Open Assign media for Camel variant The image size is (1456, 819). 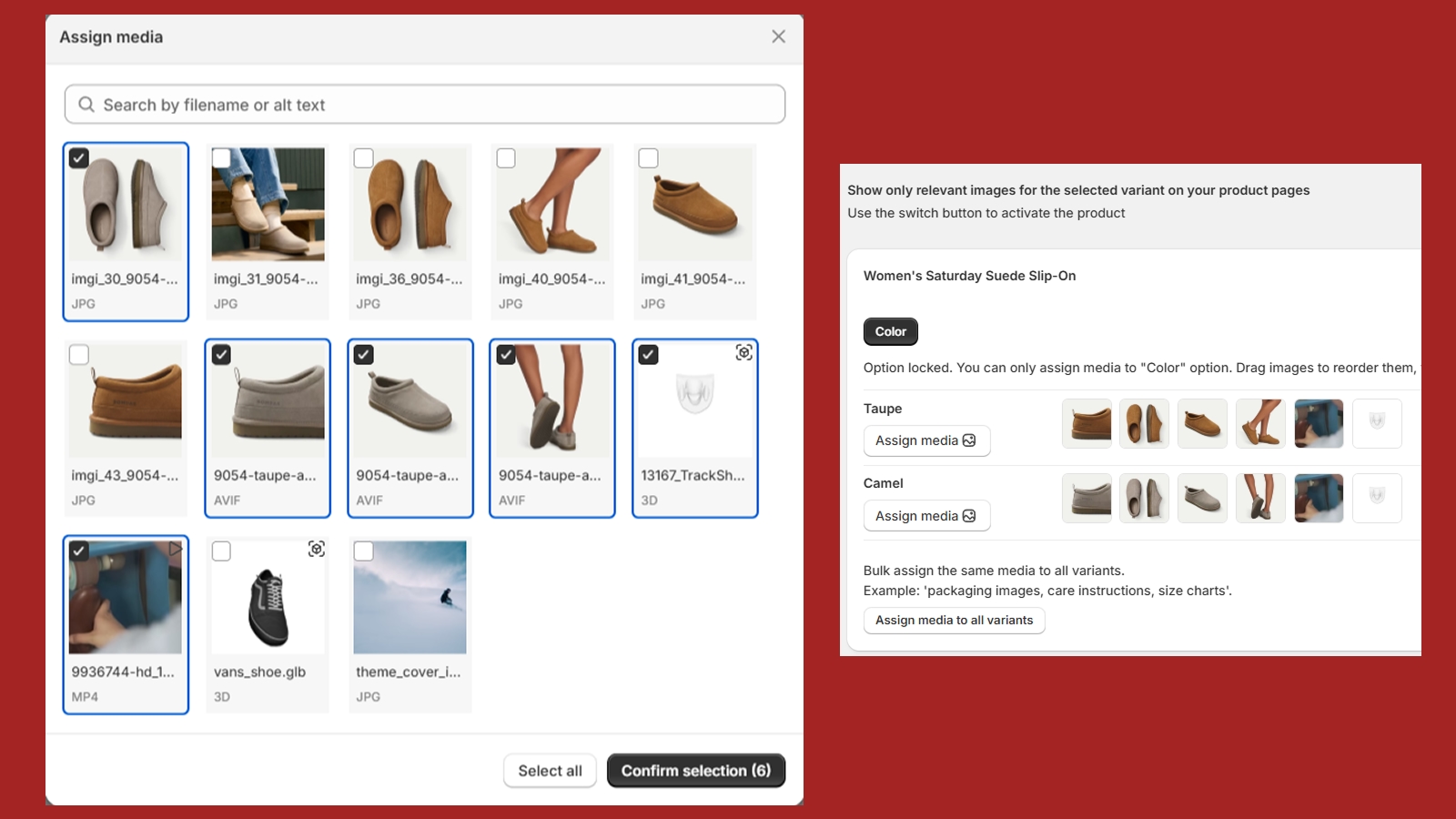(925, 516)
